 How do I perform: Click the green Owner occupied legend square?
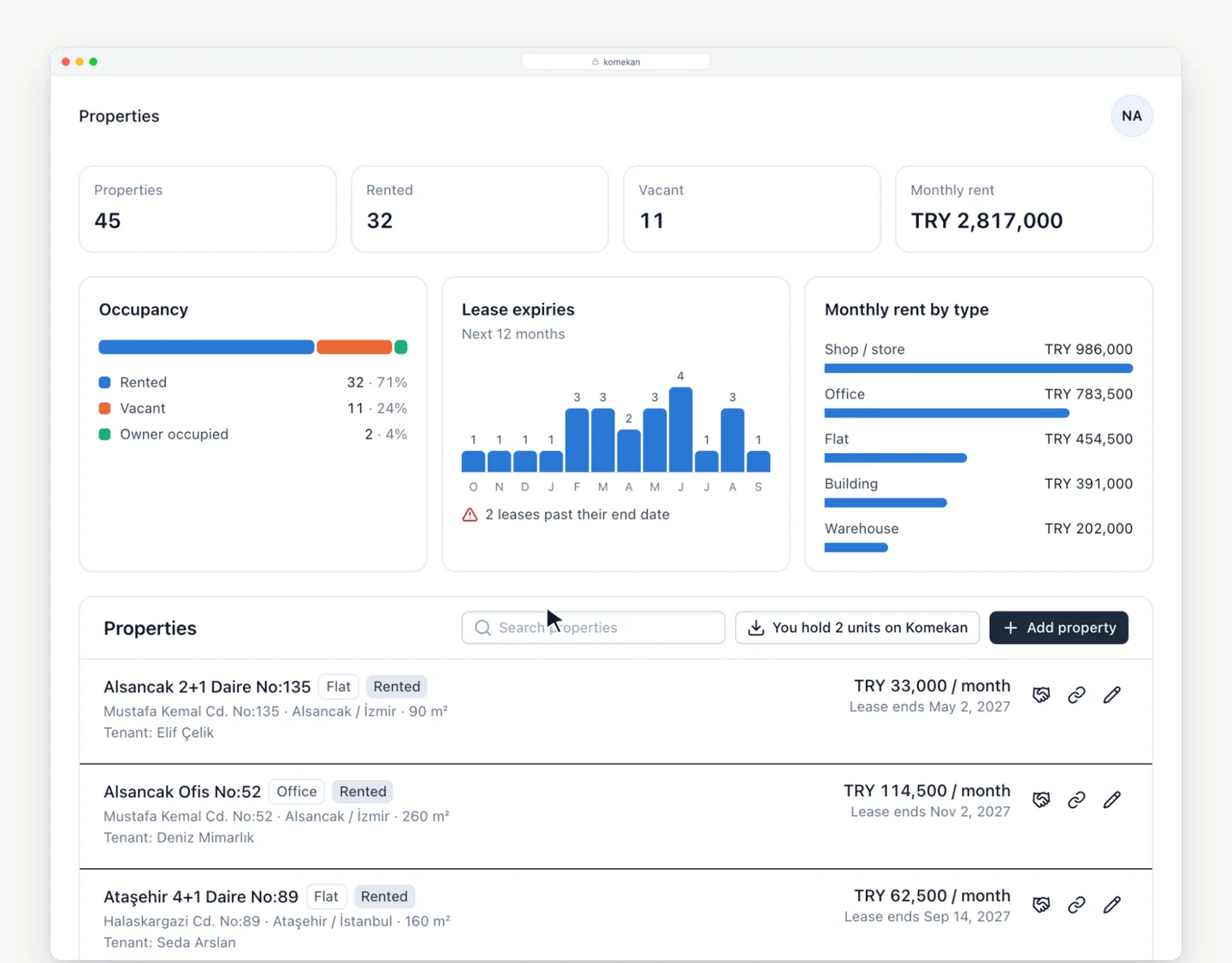(x=104, y=434)
